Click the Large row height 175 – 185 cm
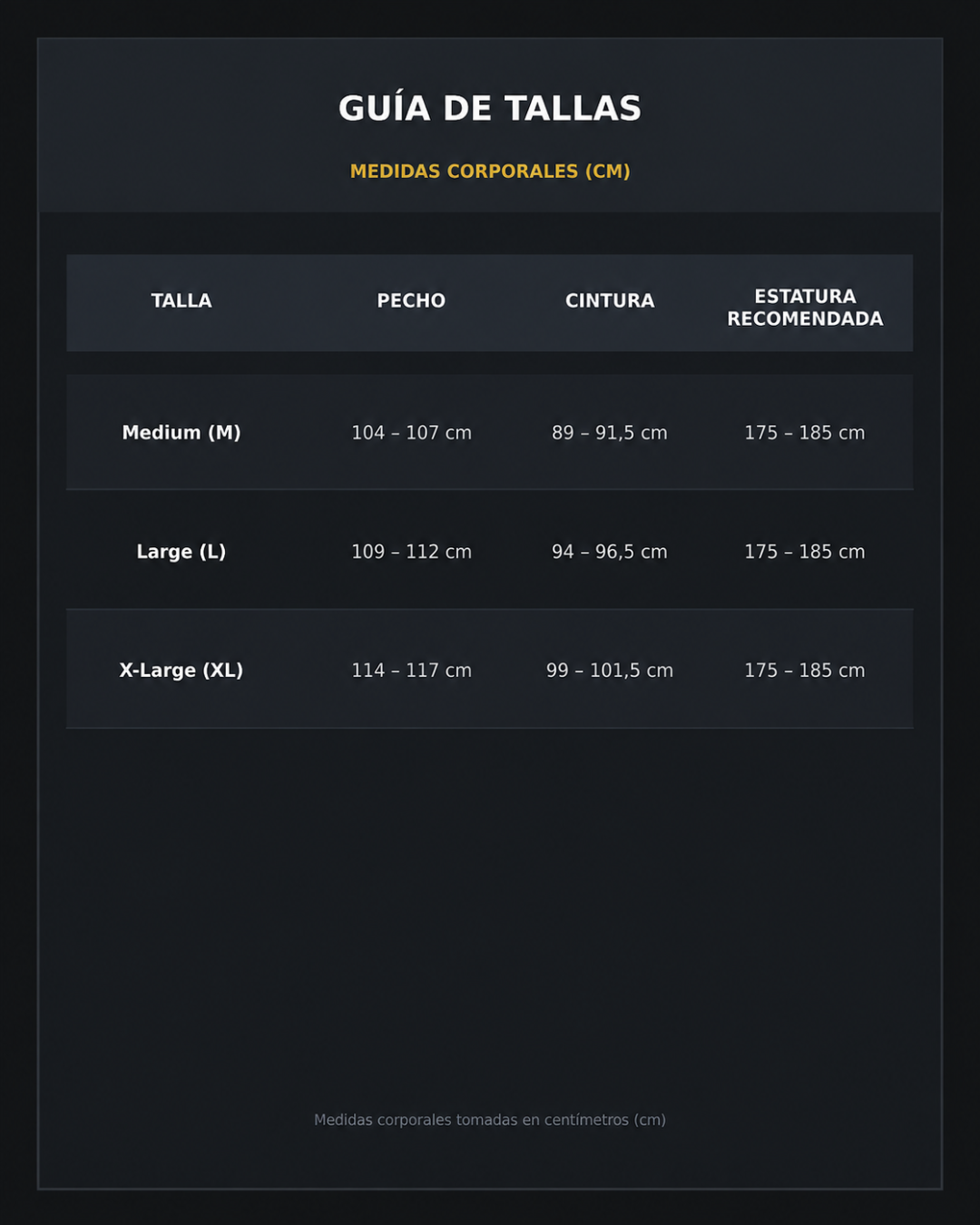Screen dimensions: 980x1225 pos(805,552)
